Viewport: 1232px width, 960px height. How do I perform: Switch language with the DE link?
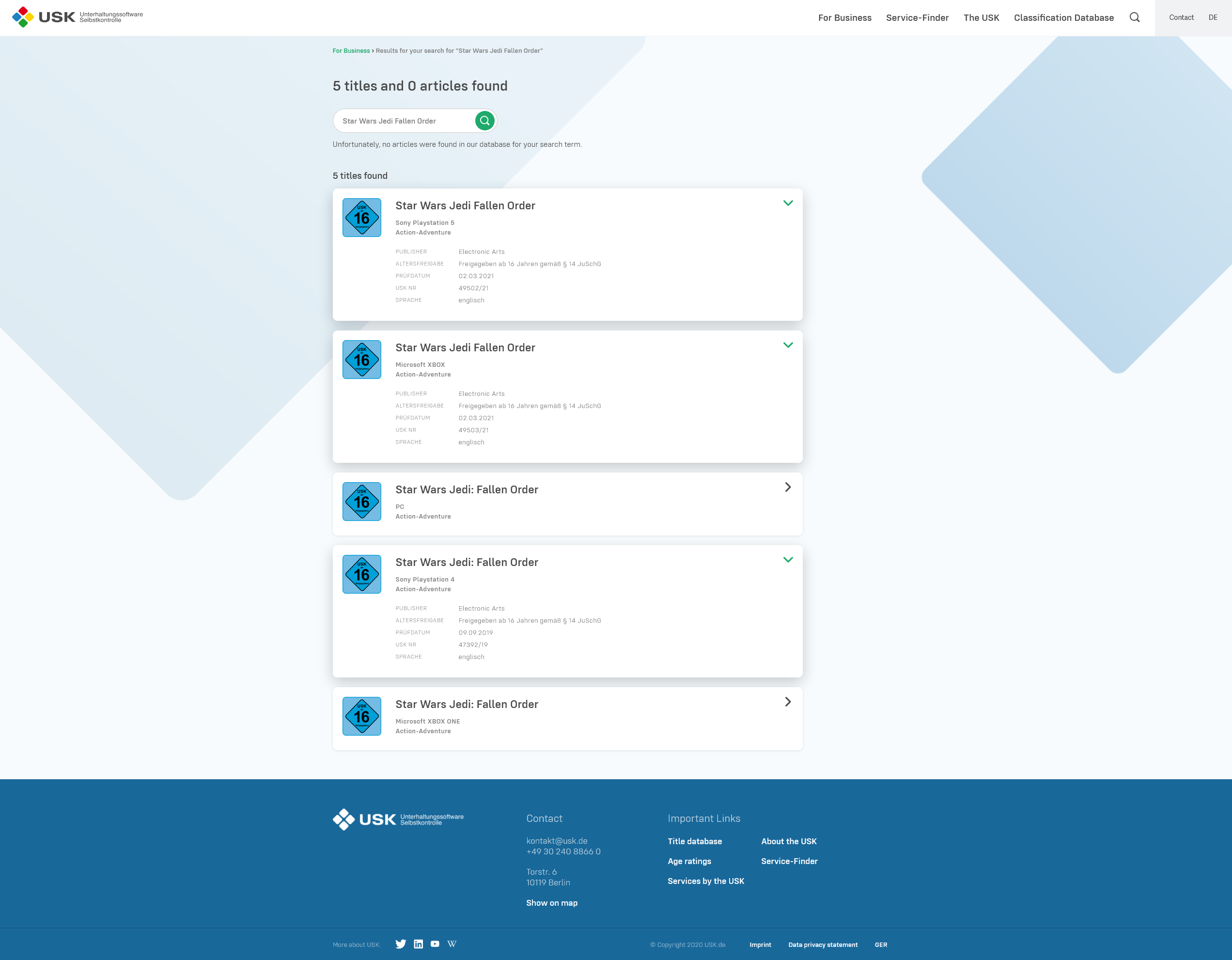tap(1213, 17)
